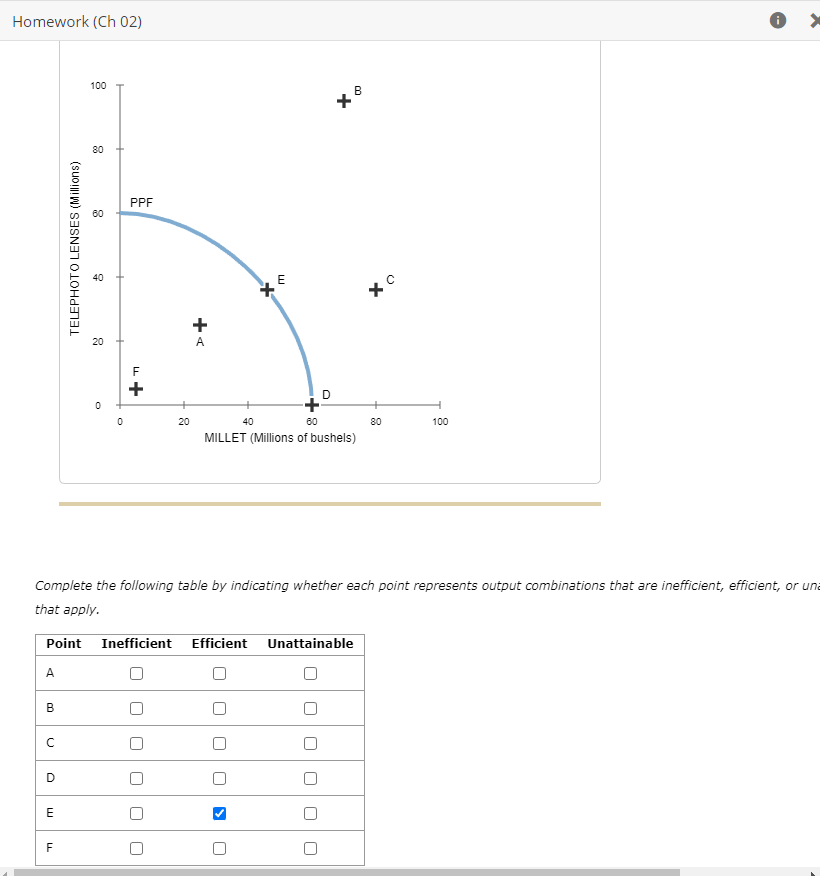Select point F marker on the graph
Screen dimensions: 820x876
[135, 389]
